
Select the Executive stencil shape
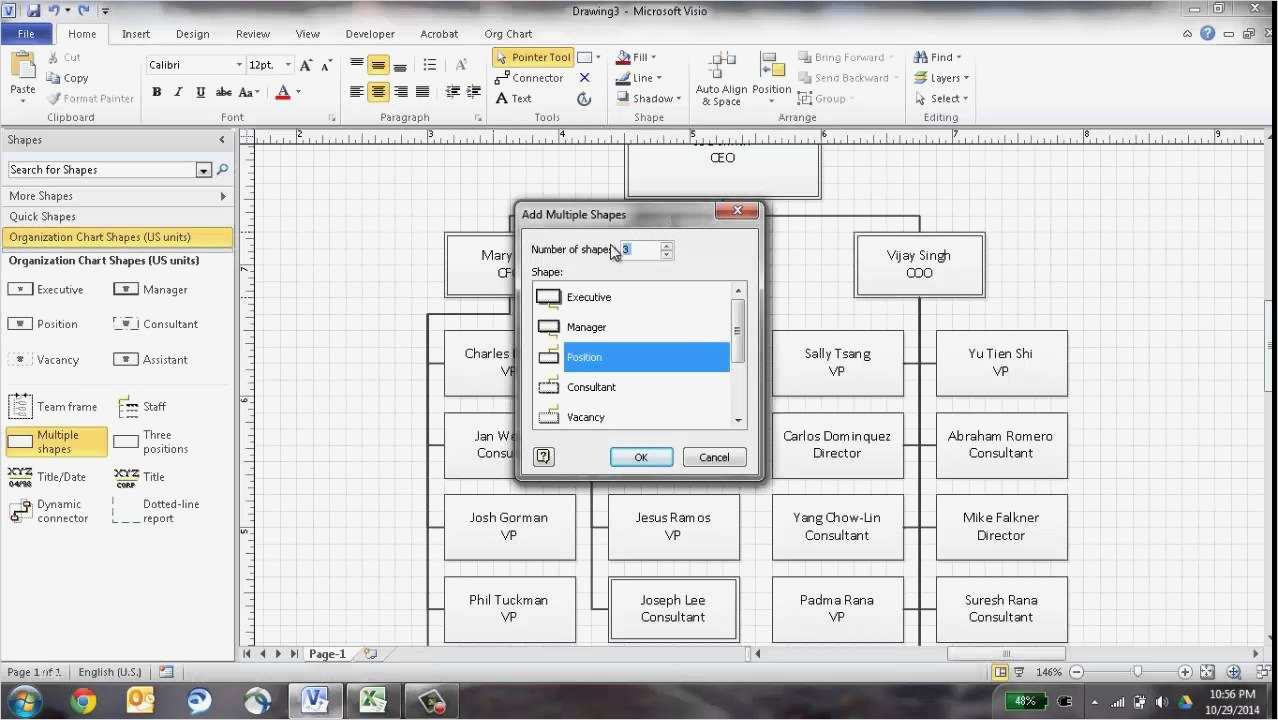tap(47, 289)
